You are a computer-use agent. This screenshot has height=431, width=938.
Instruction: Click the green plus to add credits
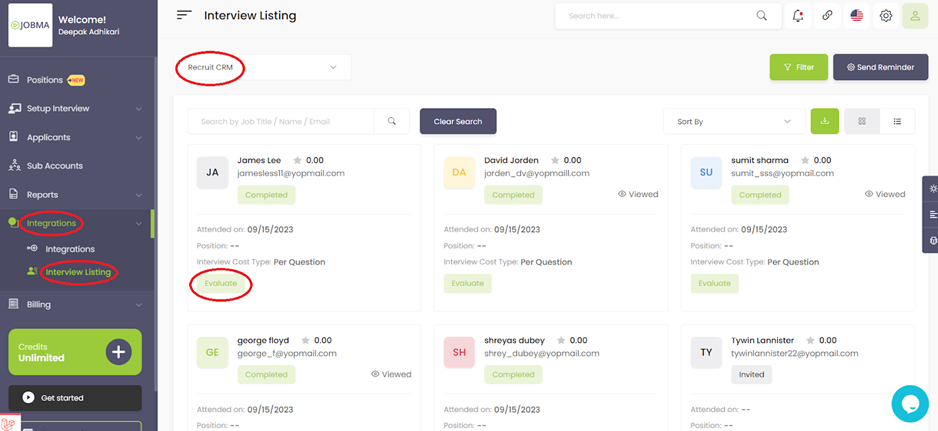[x=118, y=352]
